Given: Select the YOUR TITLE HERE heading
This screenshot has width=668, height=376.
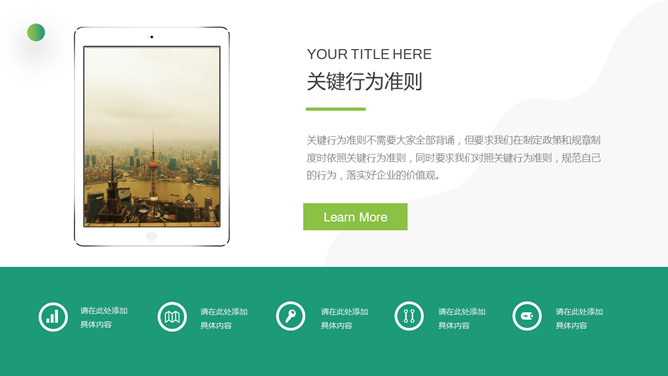Looking at the screenshot, I should click(369, 54).
